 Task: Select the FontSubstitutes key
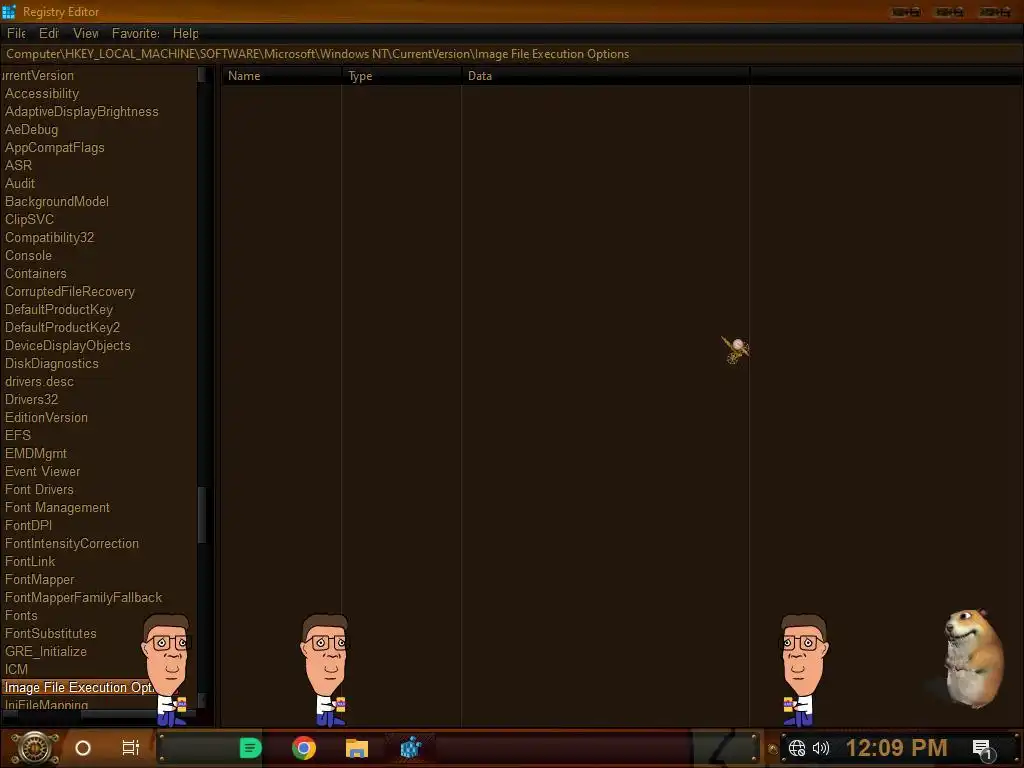[x=51, y=633]
